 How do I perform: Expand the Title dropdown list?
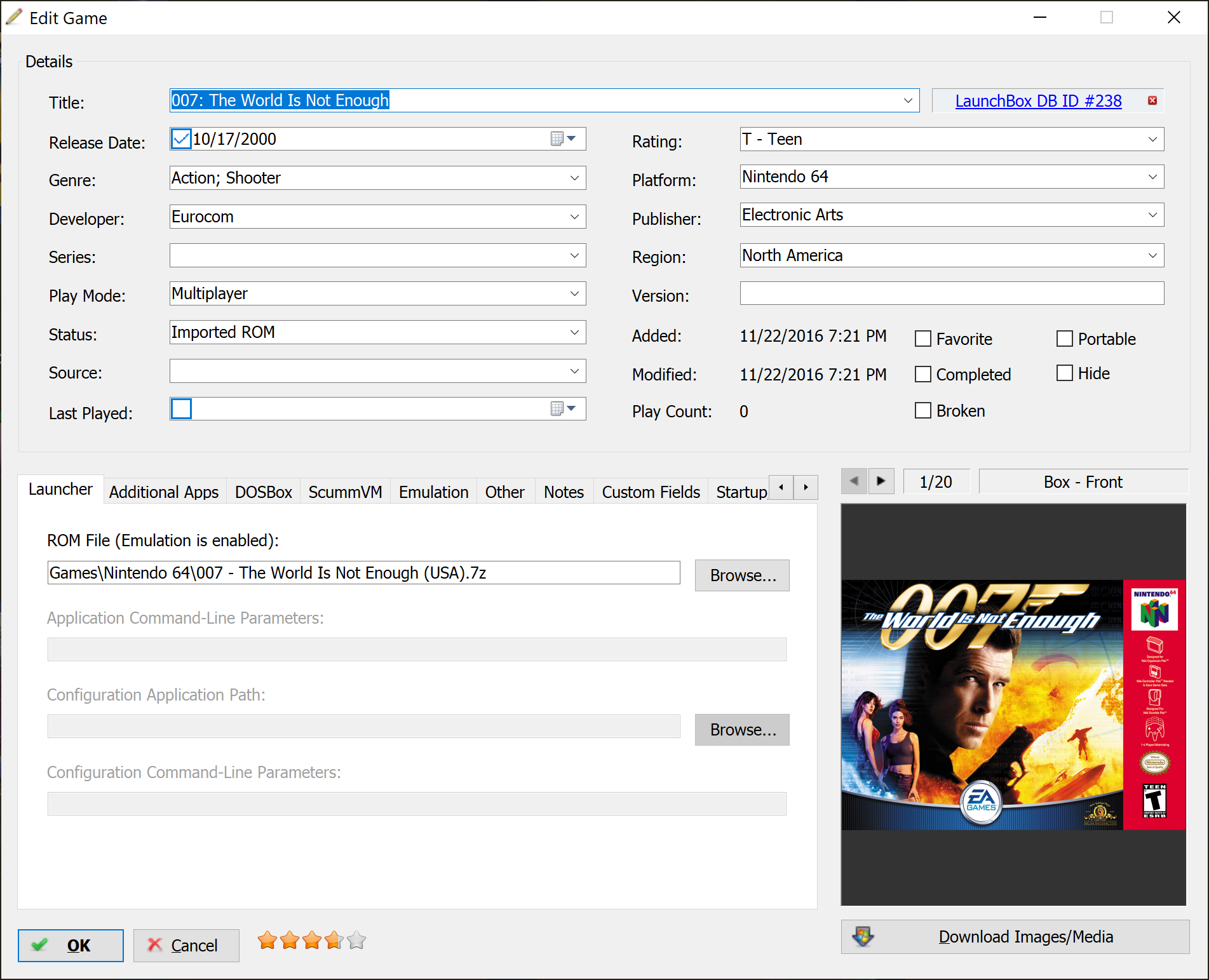(908, 100)
